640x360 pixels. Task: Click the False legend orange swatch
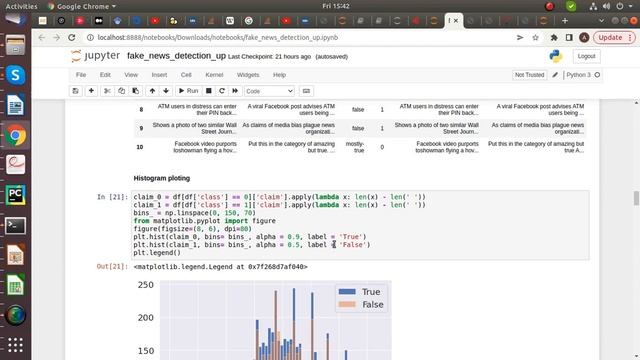[347, 304]
